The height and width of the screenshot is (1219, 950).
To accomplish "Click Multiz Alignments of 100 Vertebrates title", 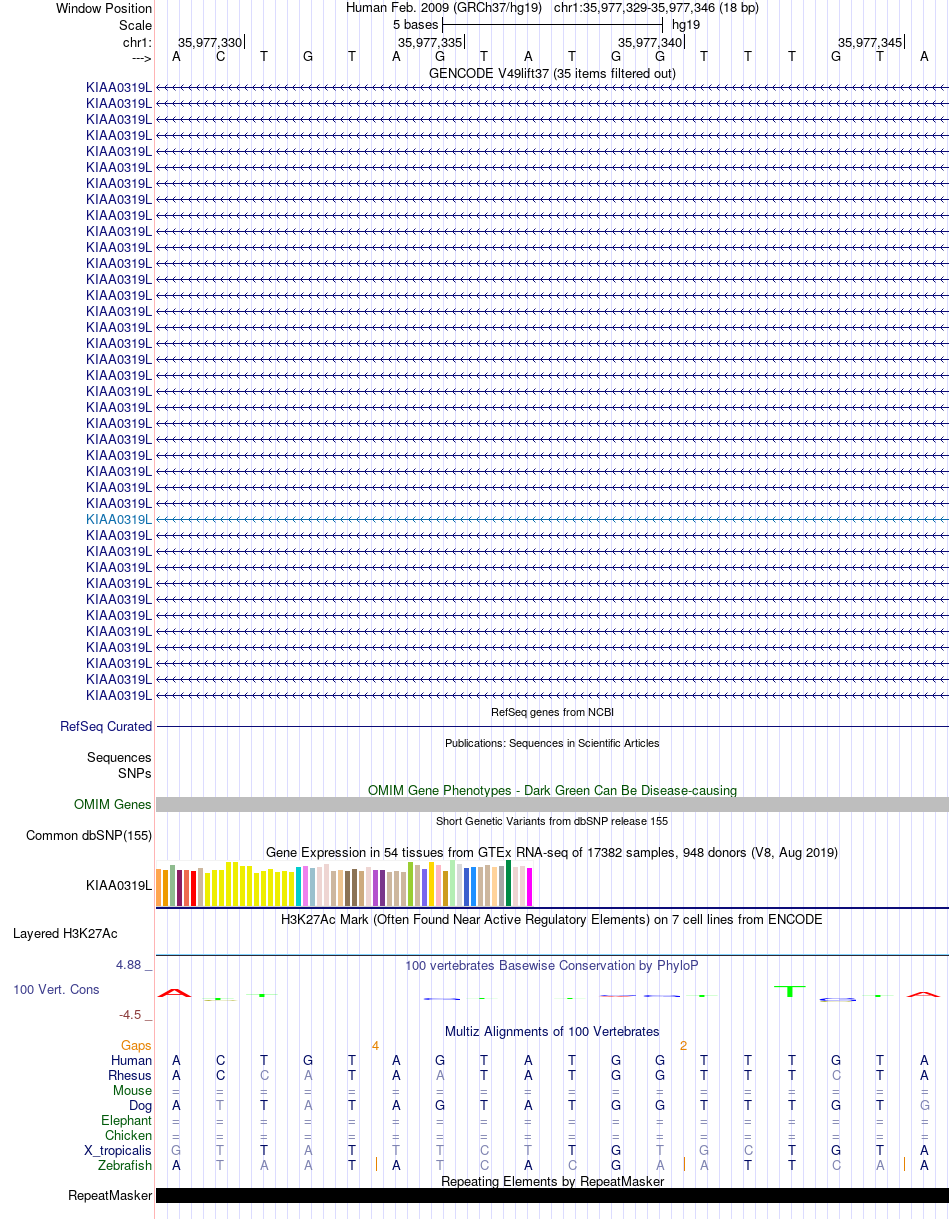I will click(x=552, y=1031).
